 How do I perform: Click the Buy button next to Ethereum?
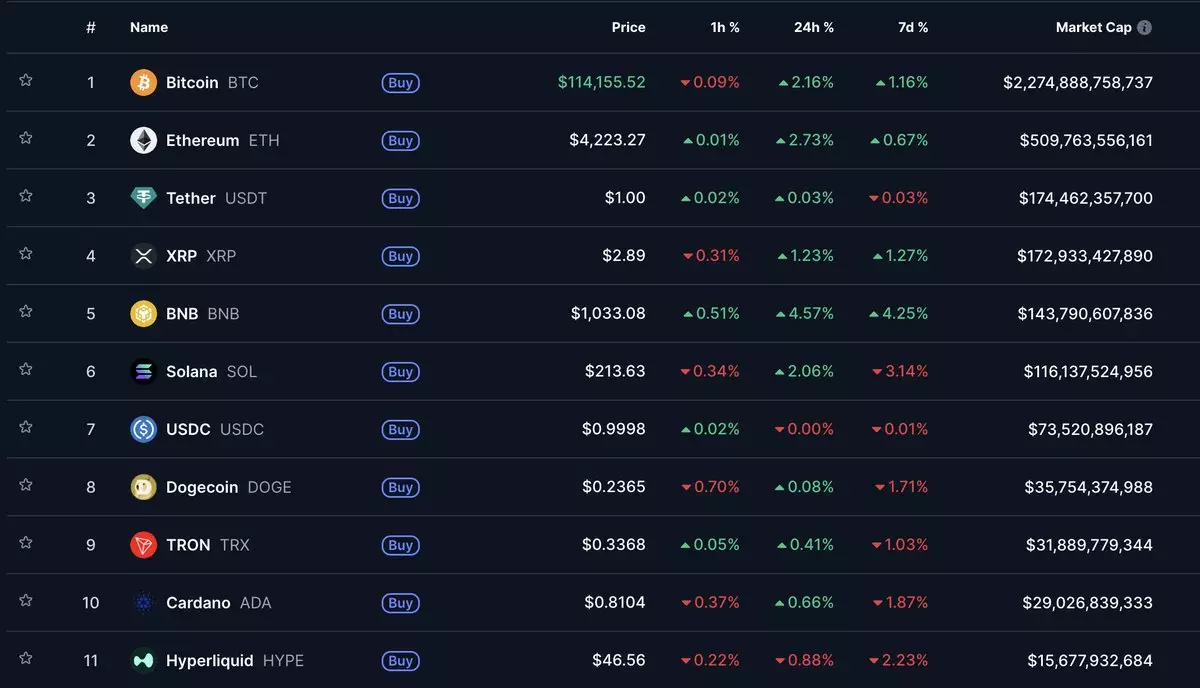point(400,141)
